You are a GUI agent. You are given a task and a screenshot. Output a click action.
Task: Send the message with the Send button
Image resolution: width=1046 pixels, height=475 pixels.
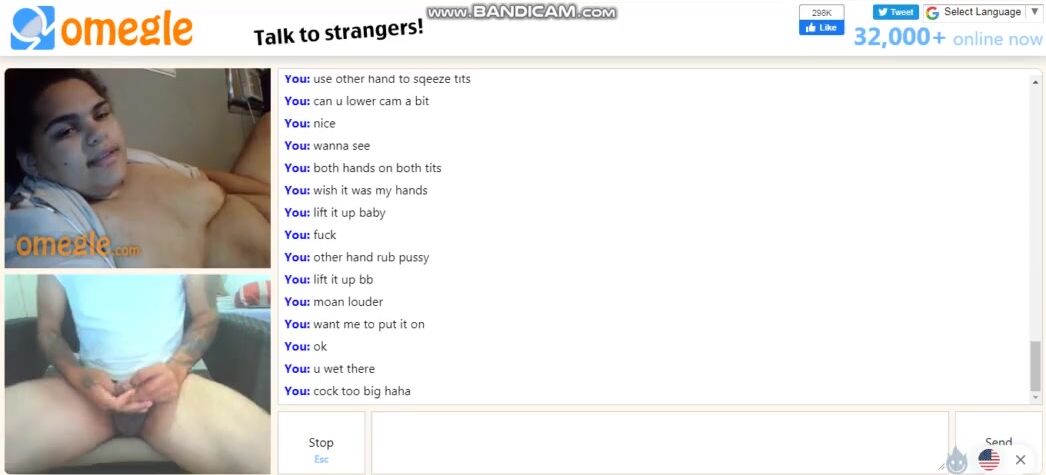[x=999, y=443]
